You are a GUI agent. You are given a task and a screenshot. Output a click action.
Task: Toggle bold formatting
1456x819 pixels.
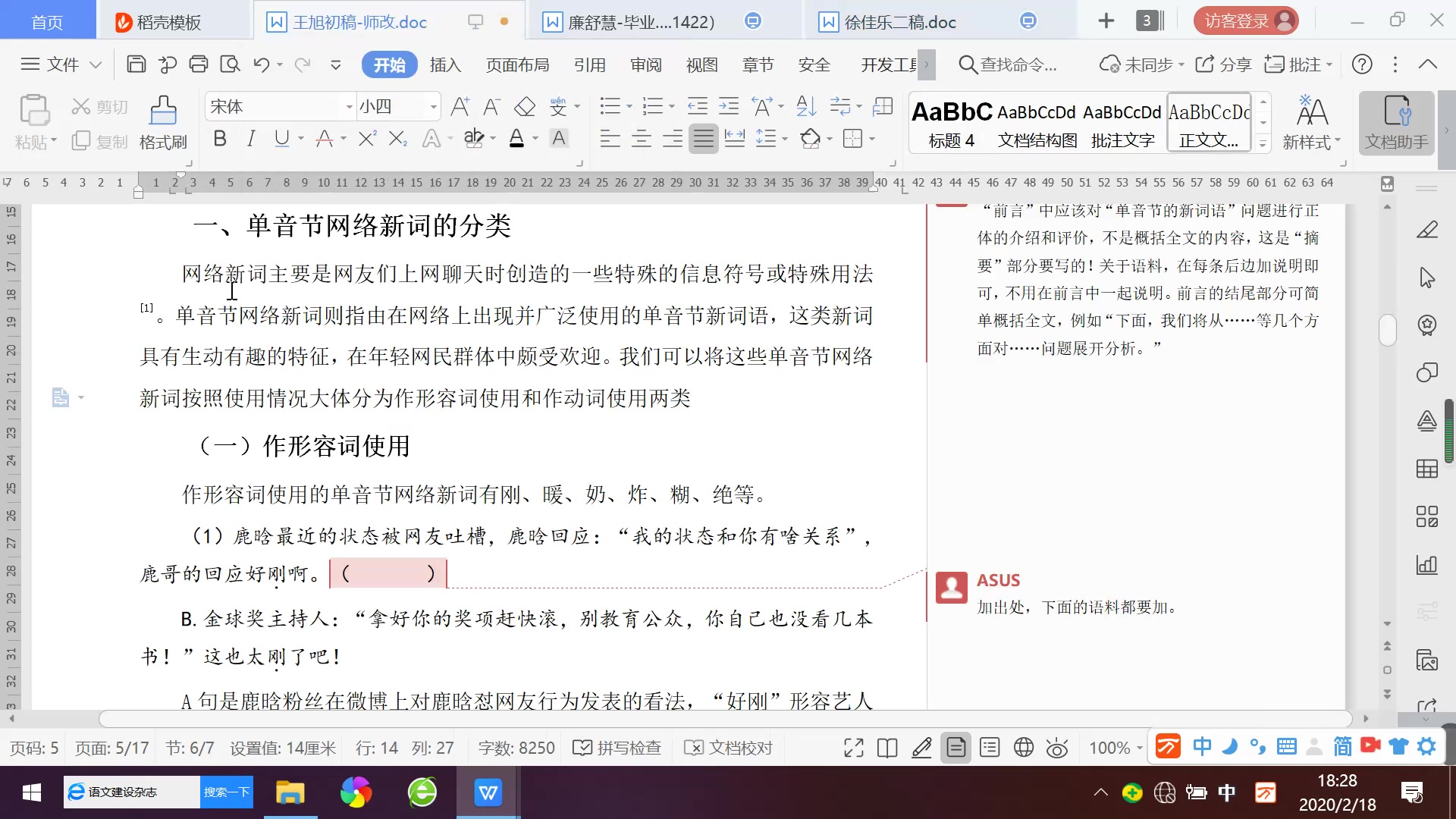[x=220, y=138]
